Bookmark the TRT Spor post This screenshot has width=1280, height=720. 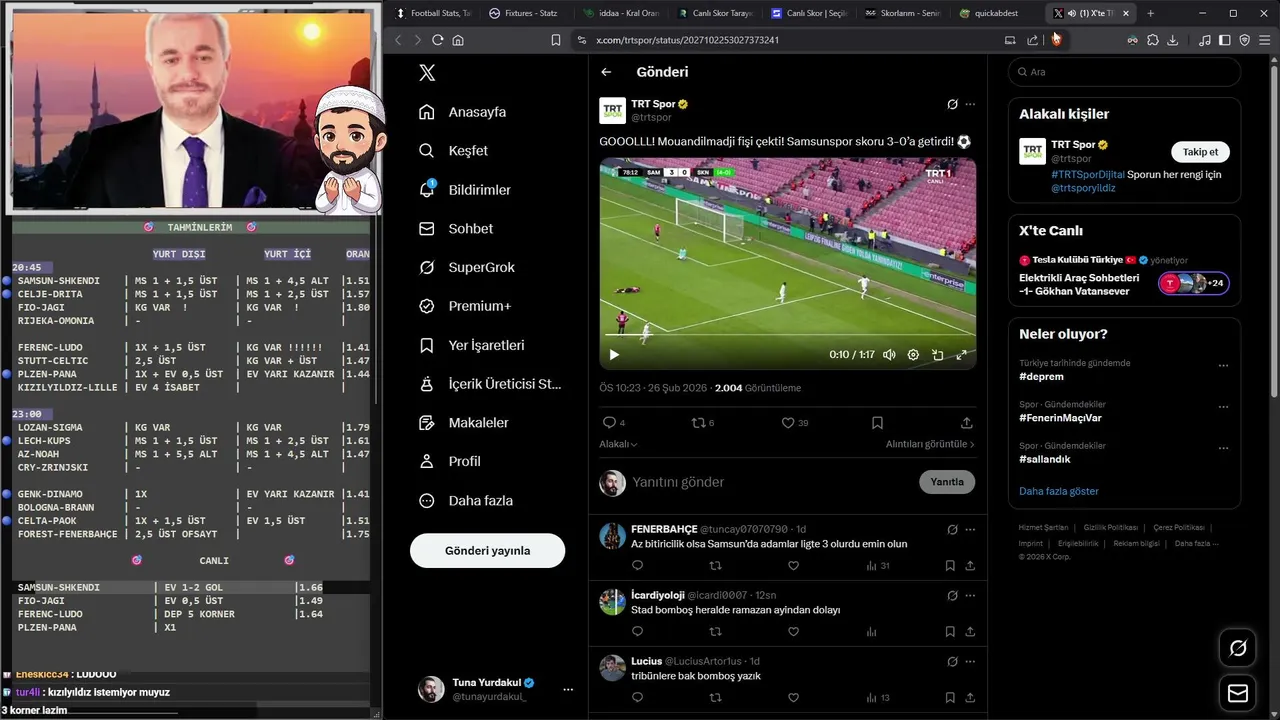pyautogui.click(x=877, y=423)
